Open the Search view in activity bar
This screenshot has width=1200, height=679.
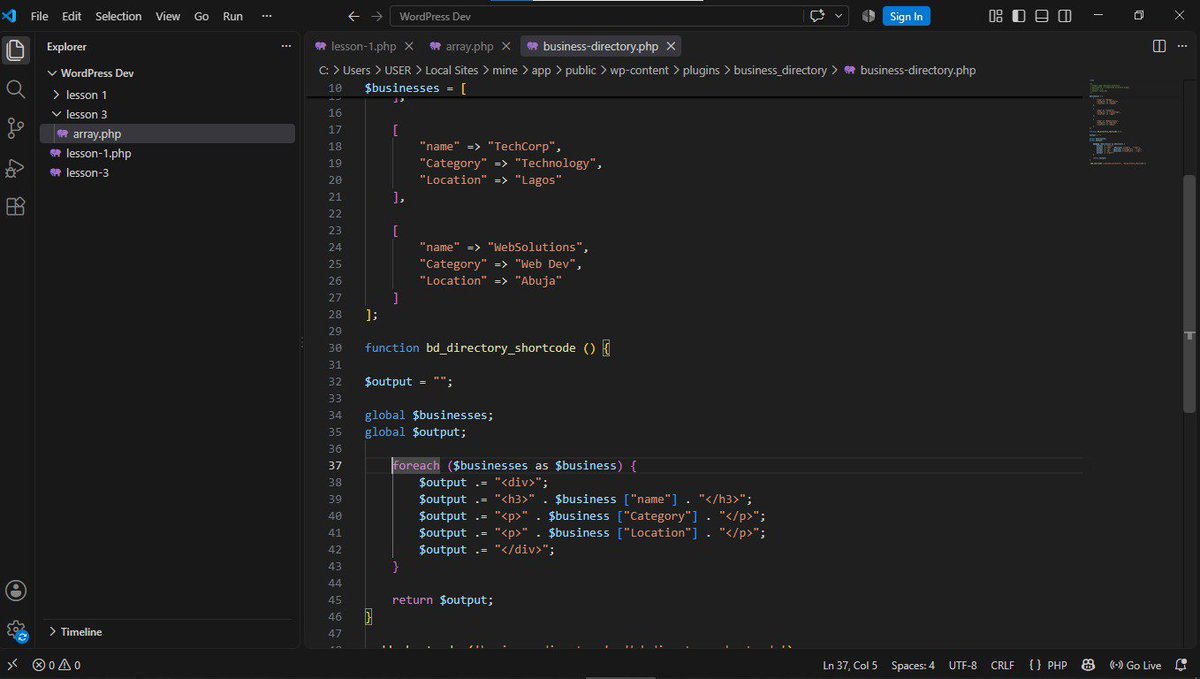15,89
